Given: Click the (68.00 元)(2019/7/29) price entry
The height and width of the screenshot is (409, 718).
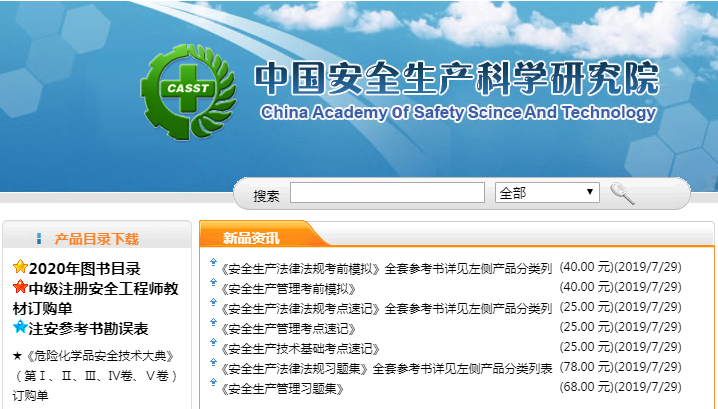Looking at the screenshot, I should (620, 387).
